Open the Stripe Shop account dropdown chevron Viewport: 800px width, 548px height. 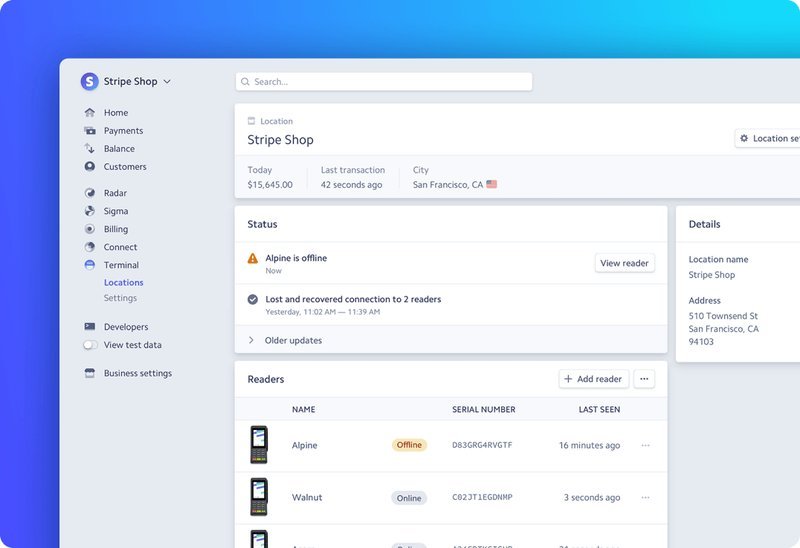pos(167,82)
